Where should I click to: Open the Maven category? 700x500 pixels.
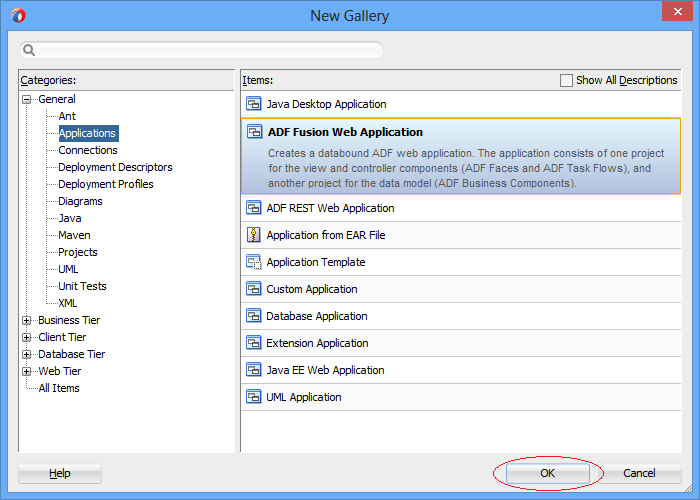tap(74, 235)
